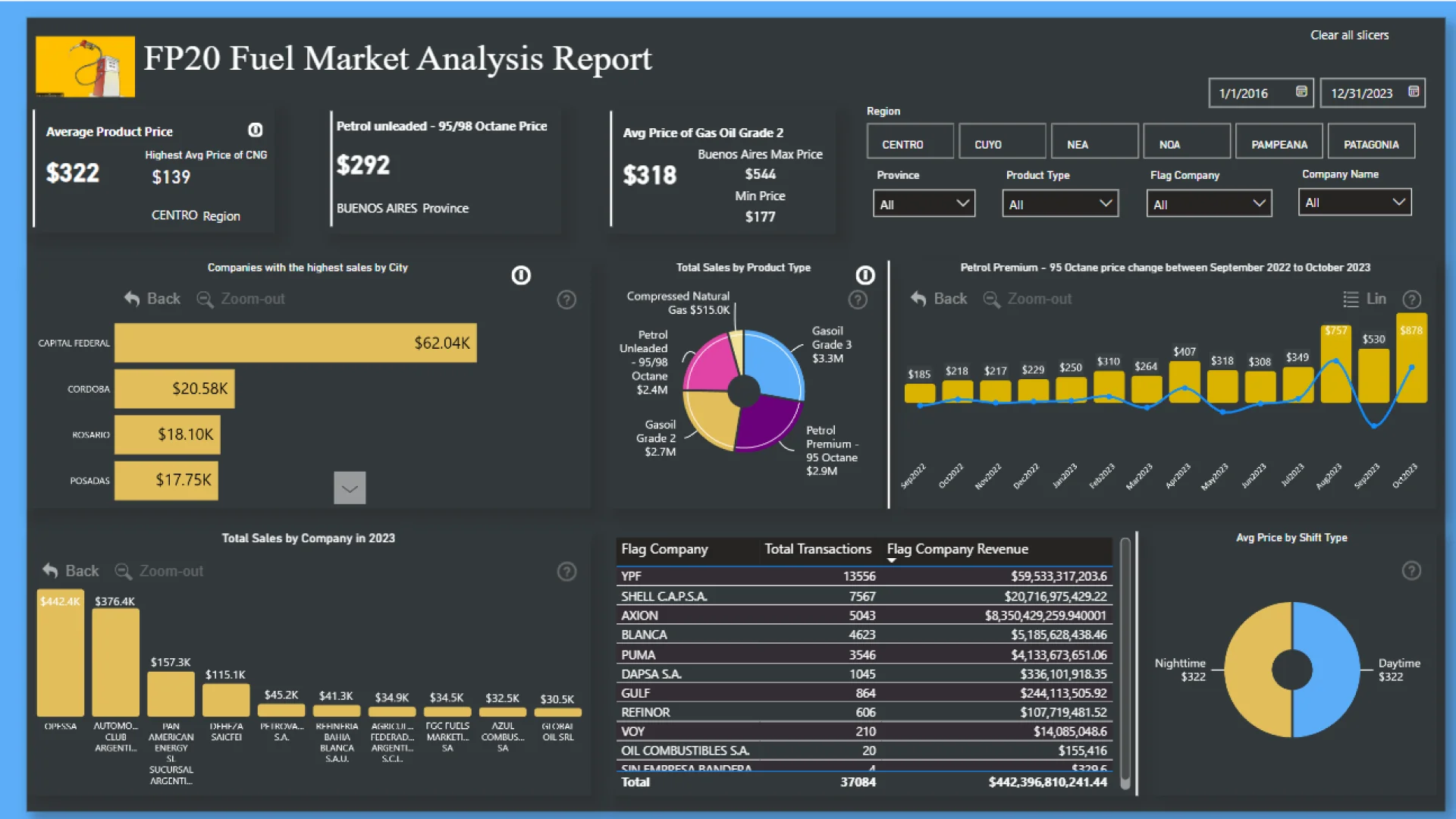
Task: Select CENTRO region slicer
Action: pyautogui.click(x=910, y=141)
